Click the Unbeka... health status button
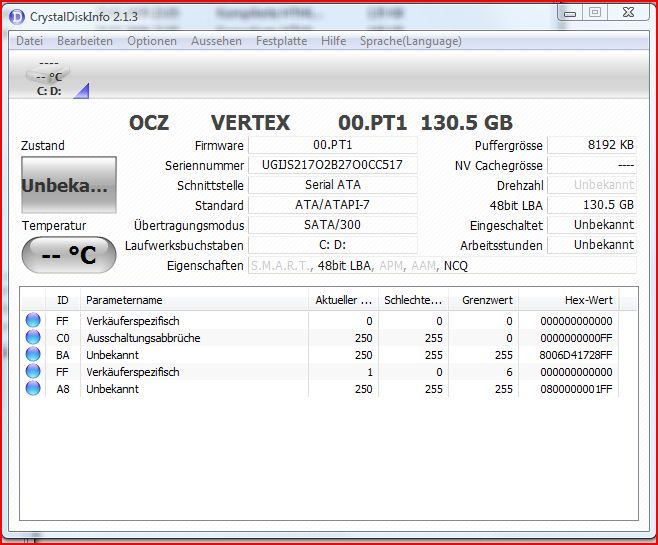This screenshot has height=545, width=658. click(x=69, y=185)
